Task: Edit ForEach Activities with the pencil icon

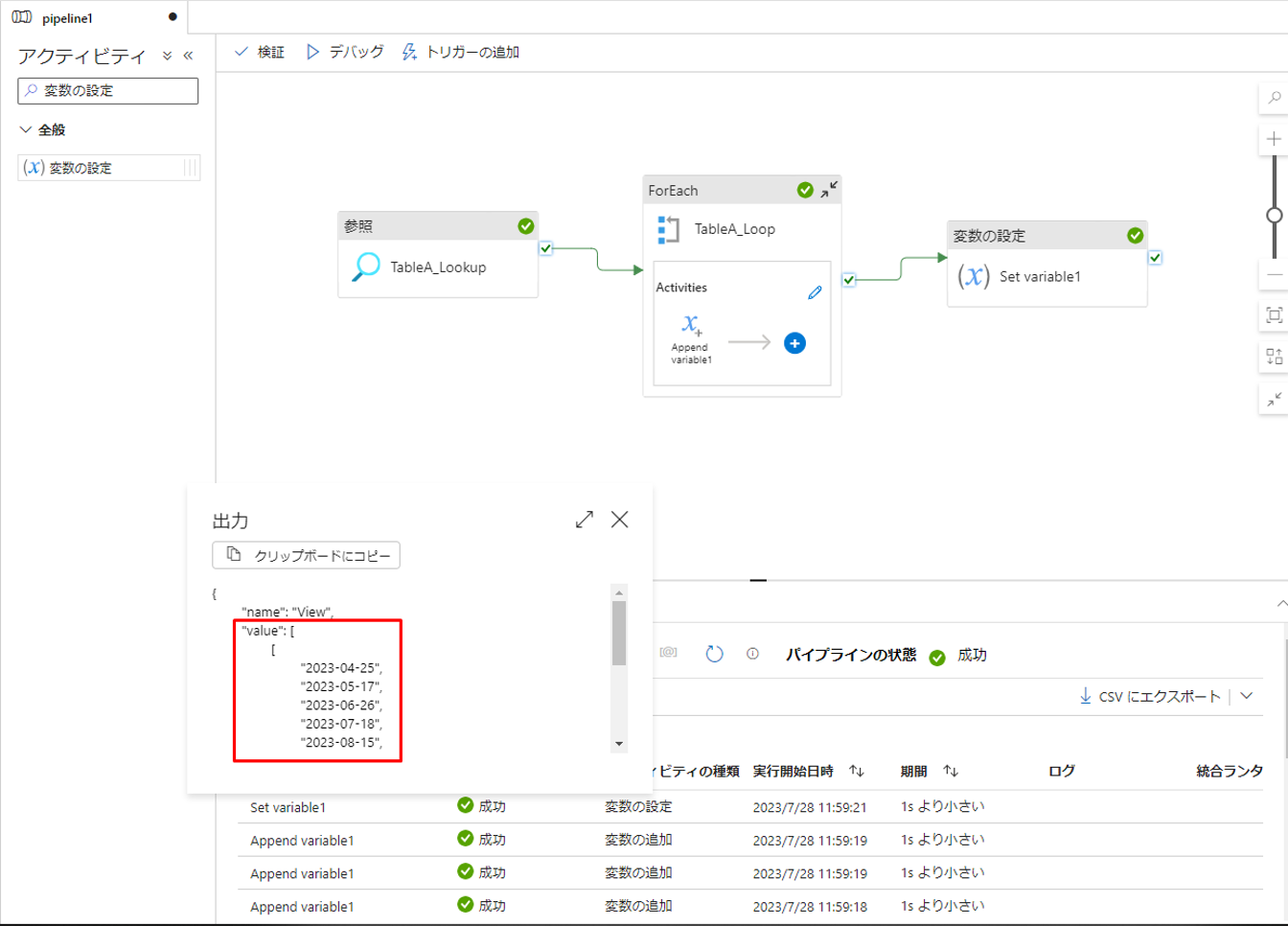Action: [816, 292]
